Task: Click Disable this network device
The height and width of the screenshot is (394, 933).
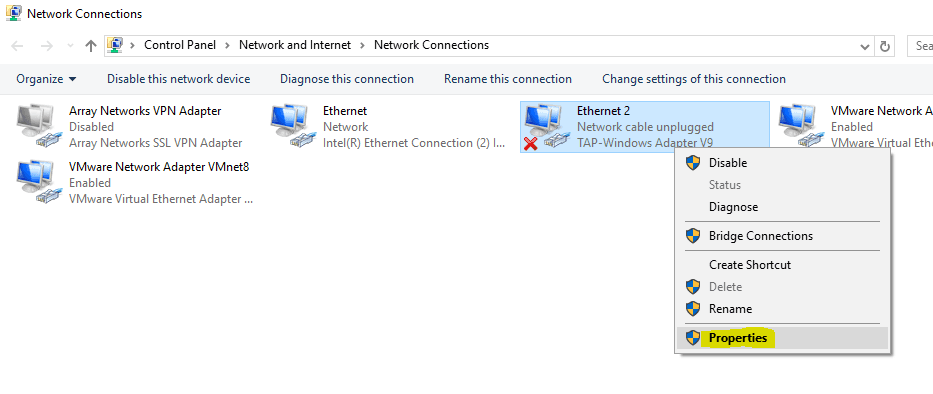Action: pyautogui.click(x=179, y=79)
